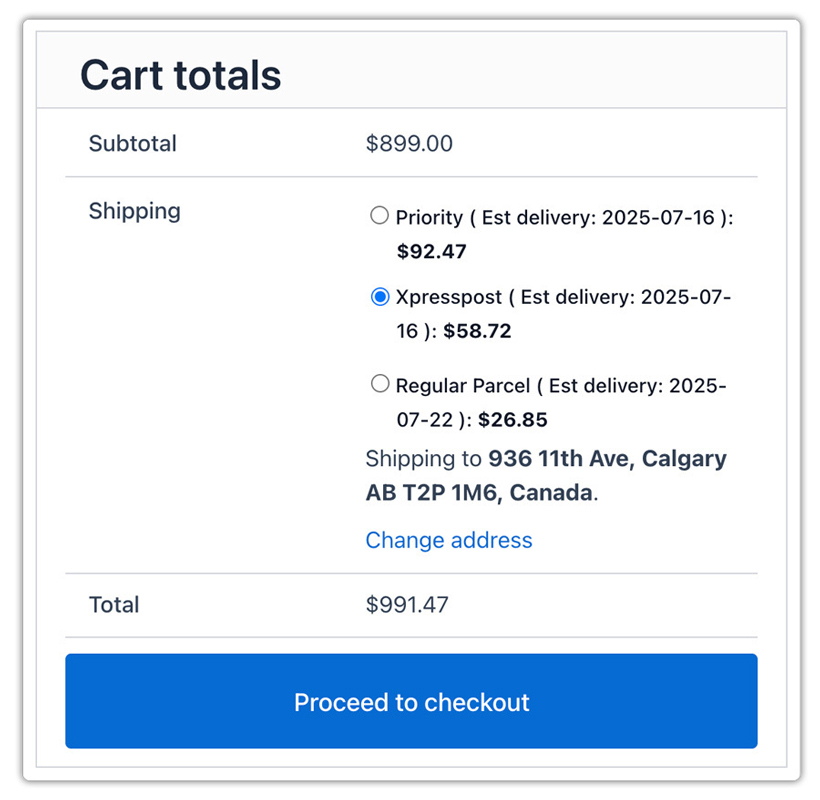
Task: Choose the Regular Parcel shipping method
Action: coord(380,383)
